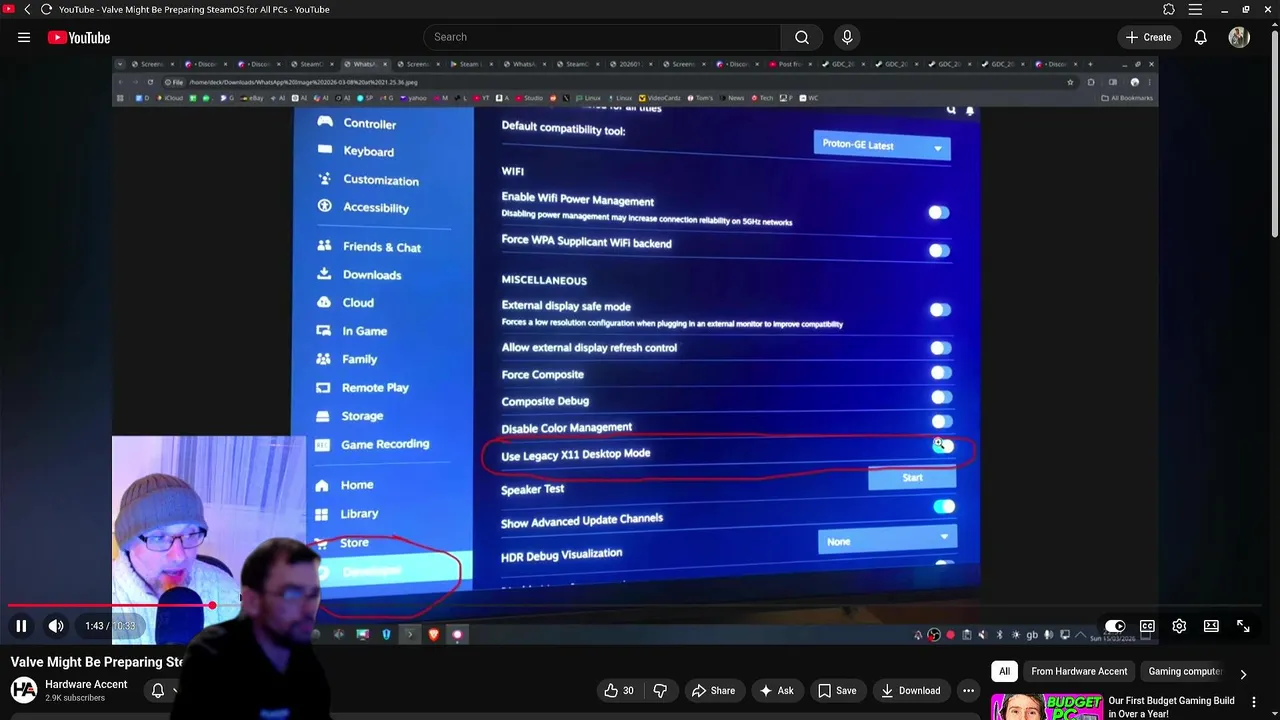Open the player settings gear
The width and height of the screenshot is (1280, 720).
1179,626
